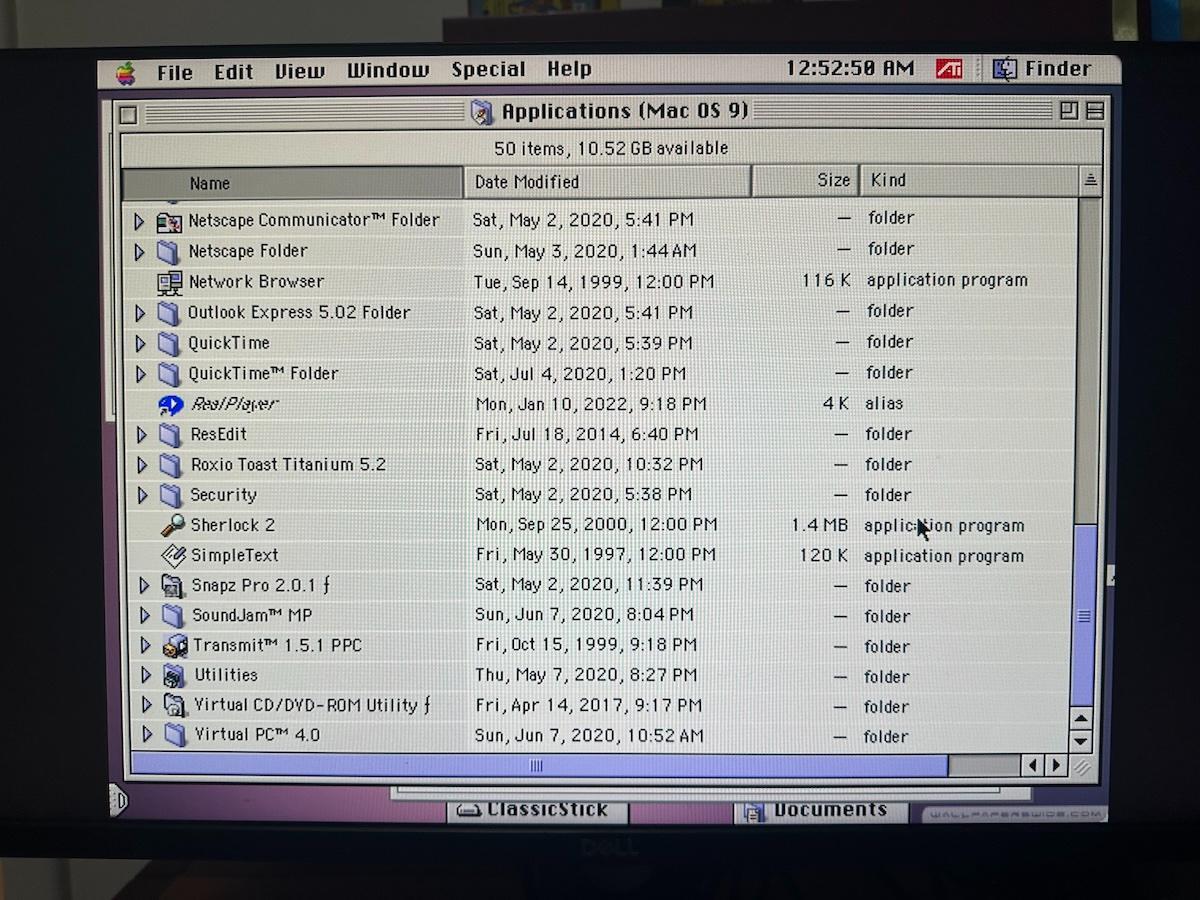
Task: Select the QuickTime™ Folder icon
Action: tap(169, 375)
